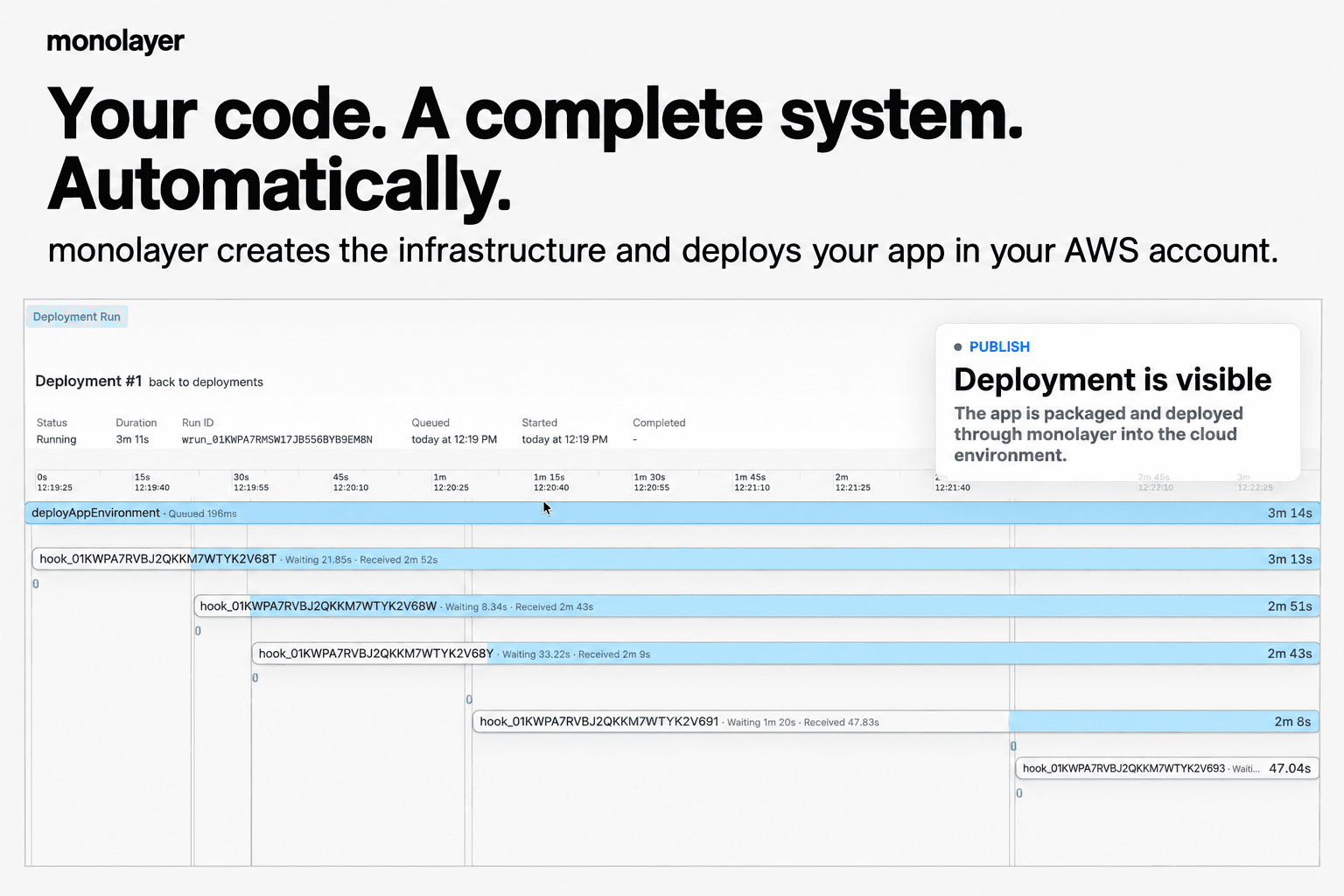
Task: Click the Started today at 12:19 PM value
Action: click(564, 439)
